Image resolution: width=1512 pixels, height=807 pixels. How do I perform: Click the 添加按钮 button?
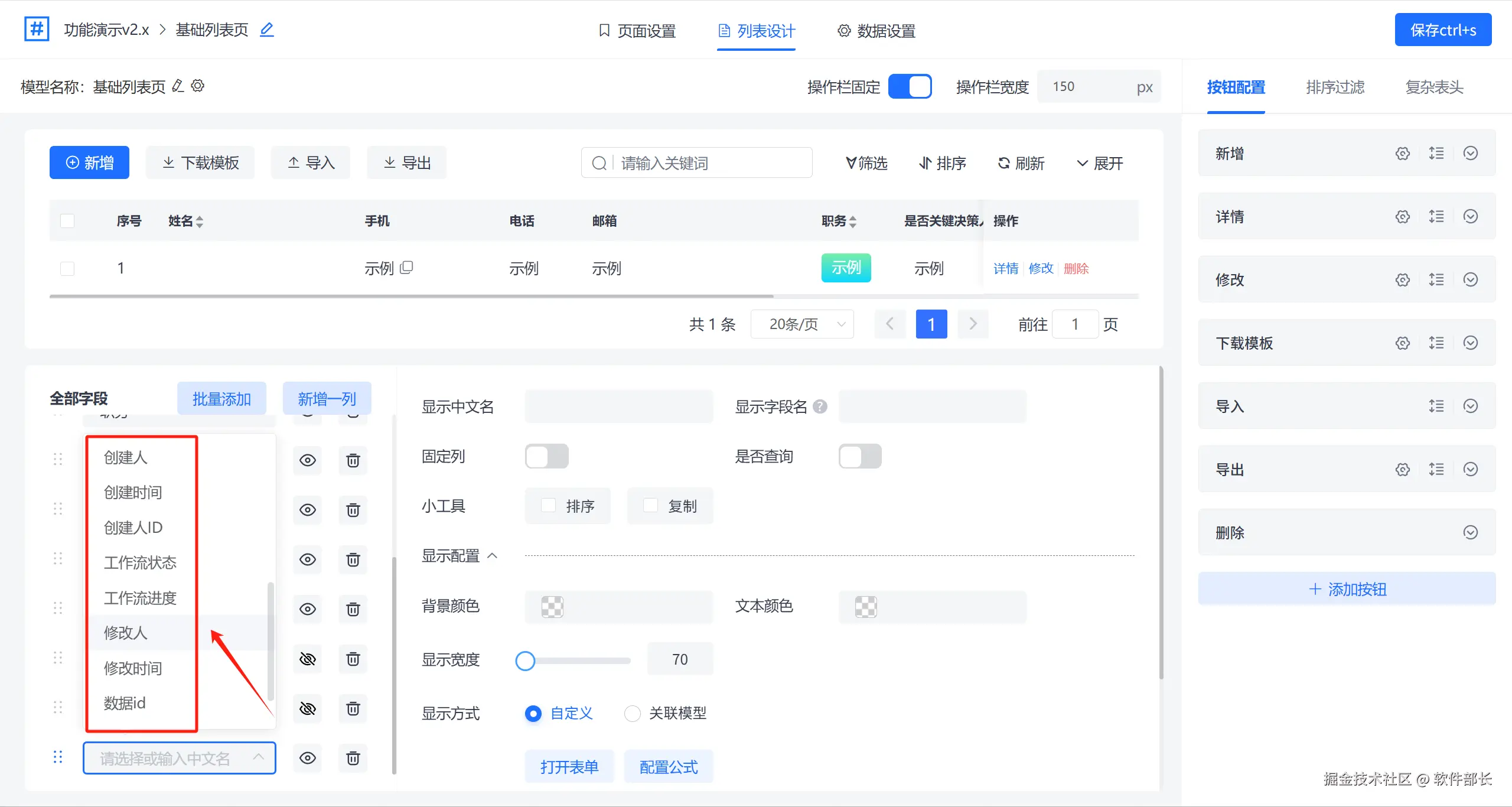click(1347, 589)
